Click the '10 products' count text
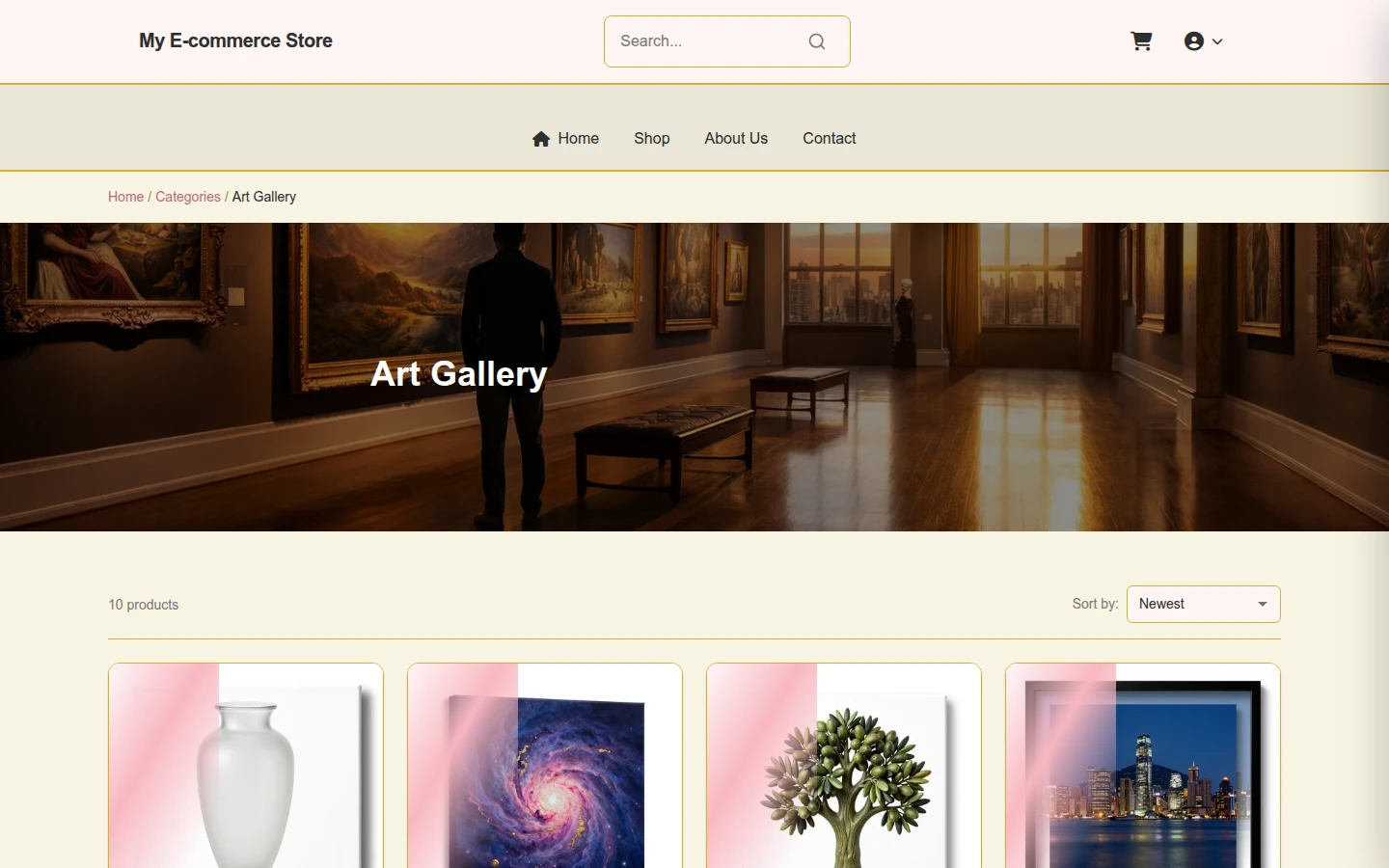This screenshot has width=1389, height=868. tap(144, 605)
